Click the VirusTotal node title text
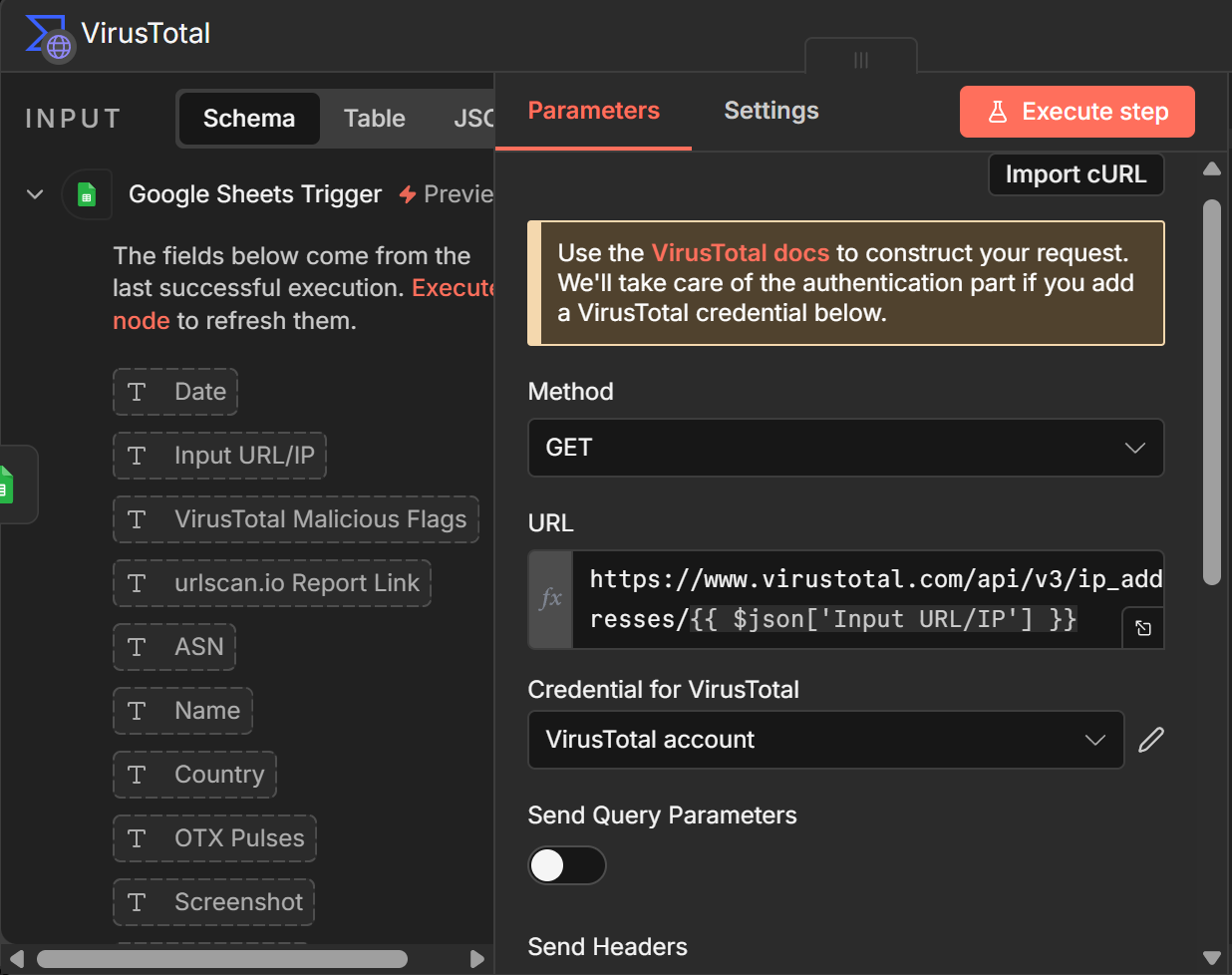Viewport: 1232px width, 975px height. point(146,34)
